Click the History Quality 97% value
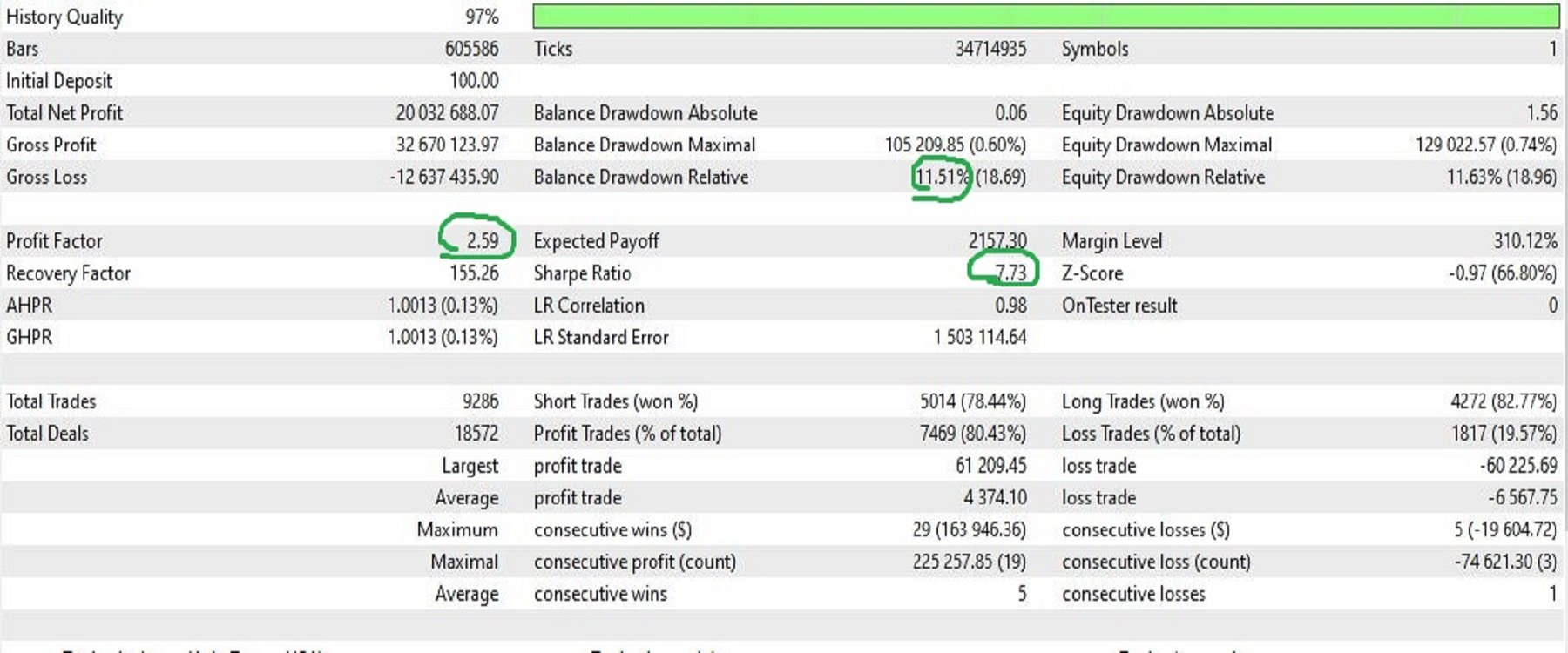The height and width of the screenshot is (653, 1568). [482, 17]
